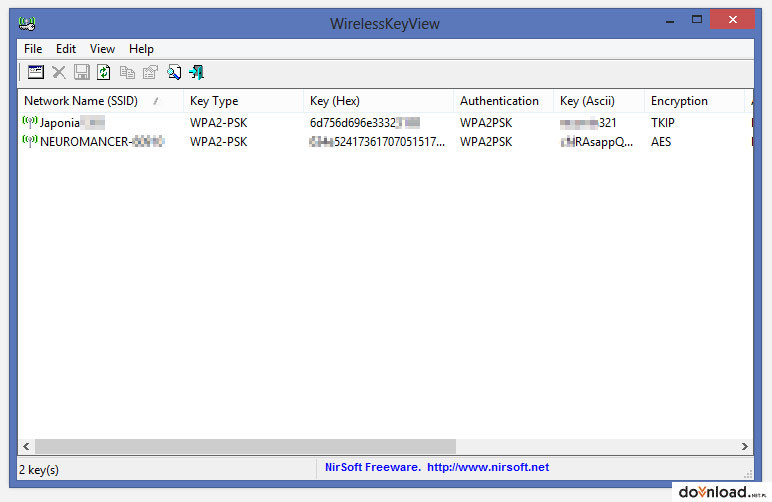Click the Save floppy disk toolbar icon

pos(81,72)
